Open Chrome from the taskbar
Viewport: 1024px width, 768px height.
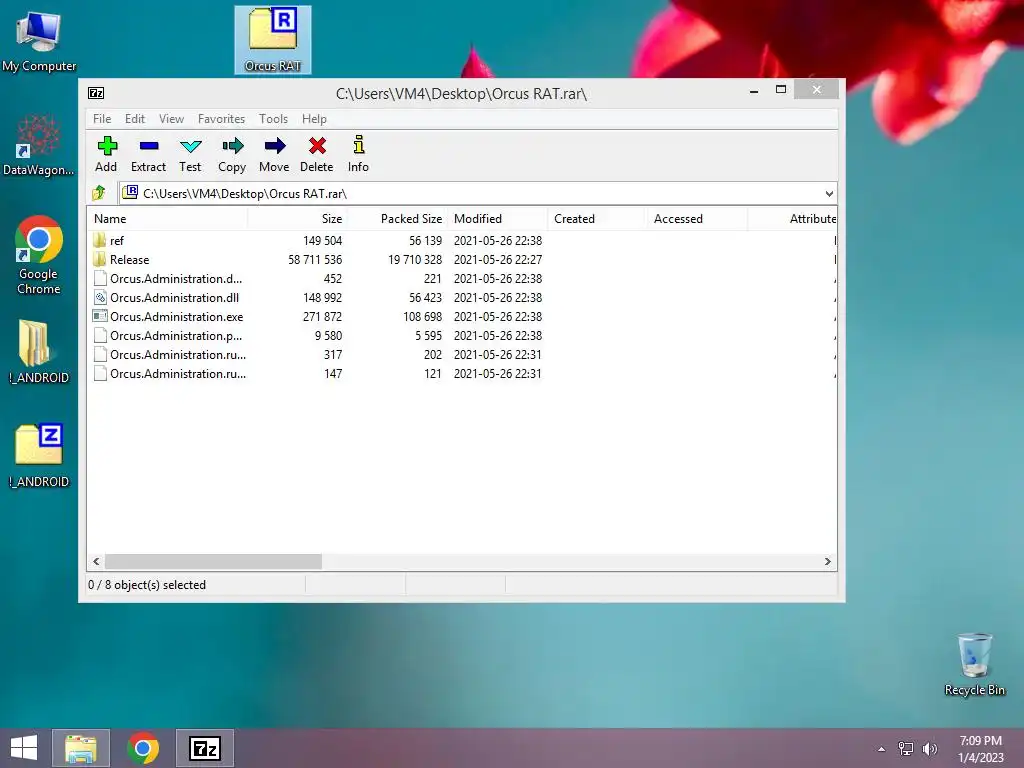(143, 748)
